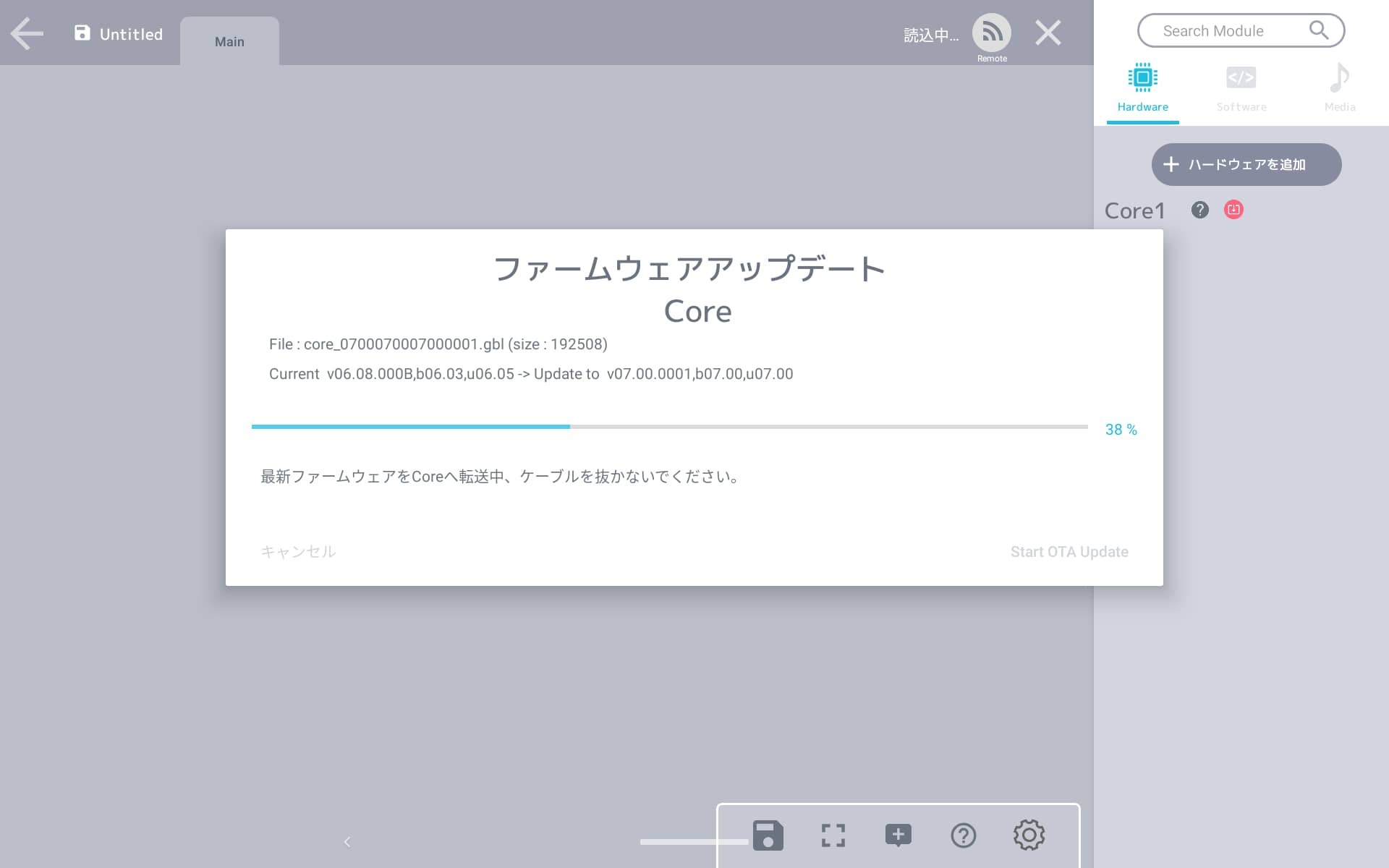Toggle fullscreen with the frame icon
This screenshot has width=1389, height=868.
click(x=833, y=835)
